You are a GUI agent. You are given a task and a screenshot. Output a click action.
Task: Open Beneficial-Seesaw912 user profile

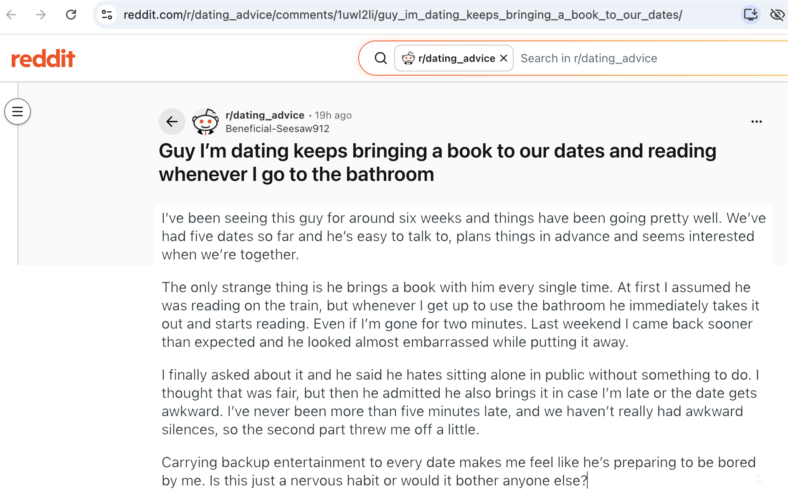277,129
